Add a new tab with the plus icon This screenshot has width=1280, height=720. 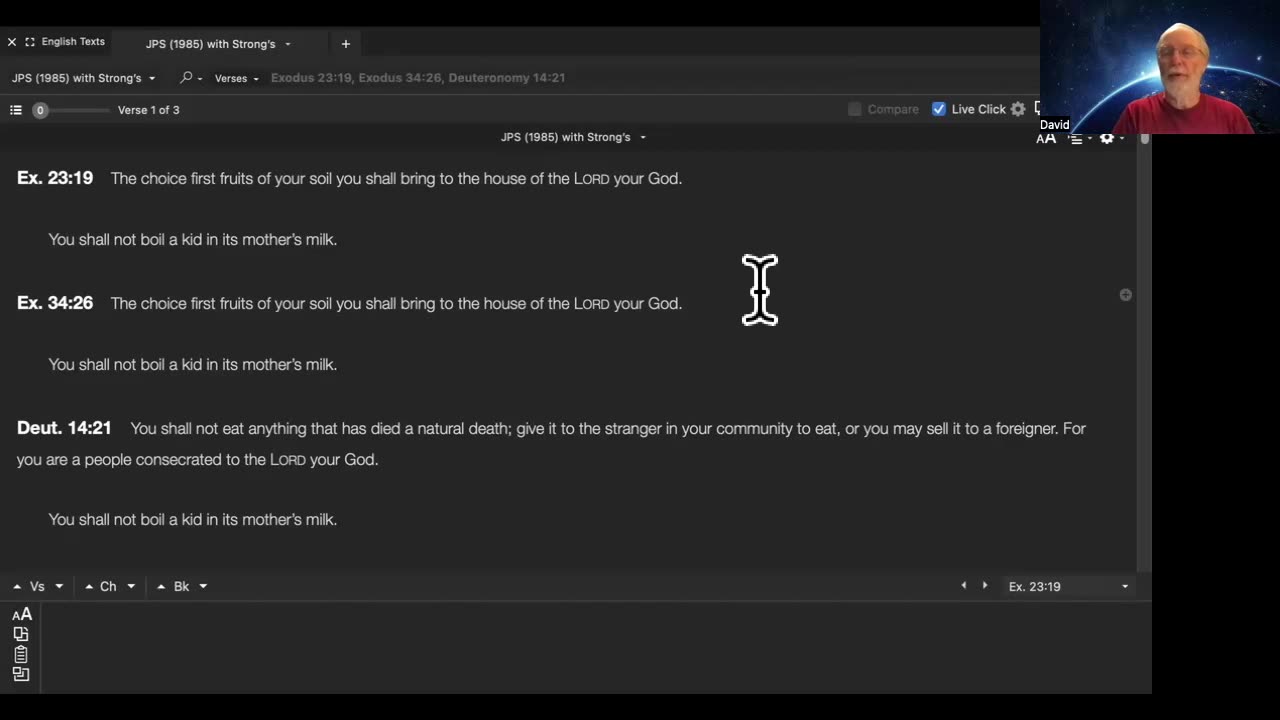click(x=346, y=44)
